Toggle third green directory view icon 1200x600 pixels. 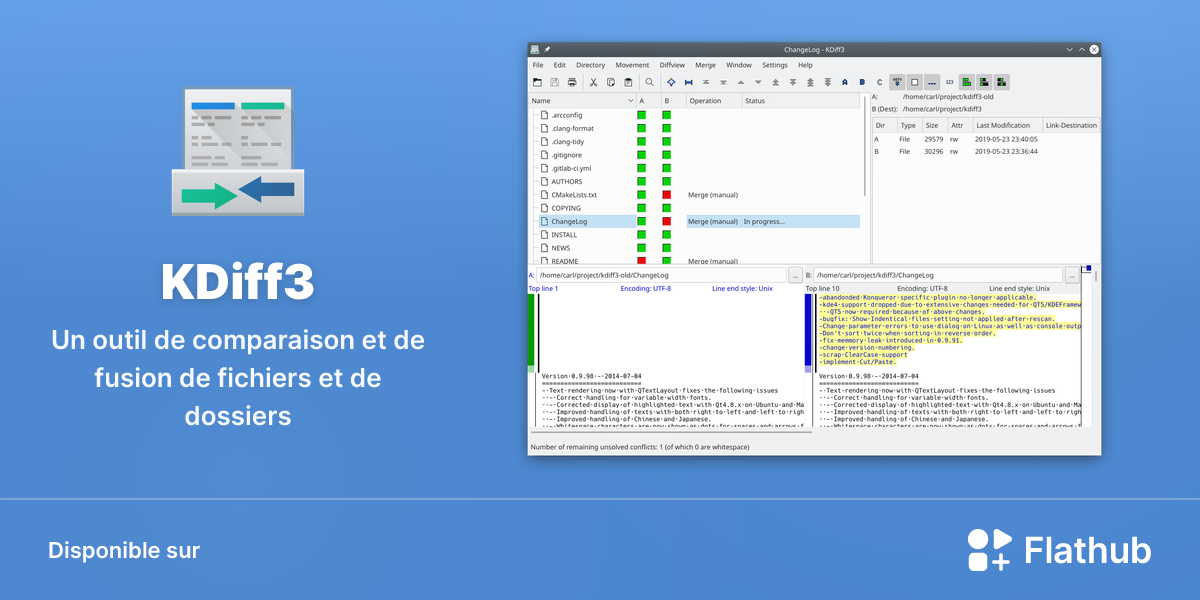(1001, 82)
